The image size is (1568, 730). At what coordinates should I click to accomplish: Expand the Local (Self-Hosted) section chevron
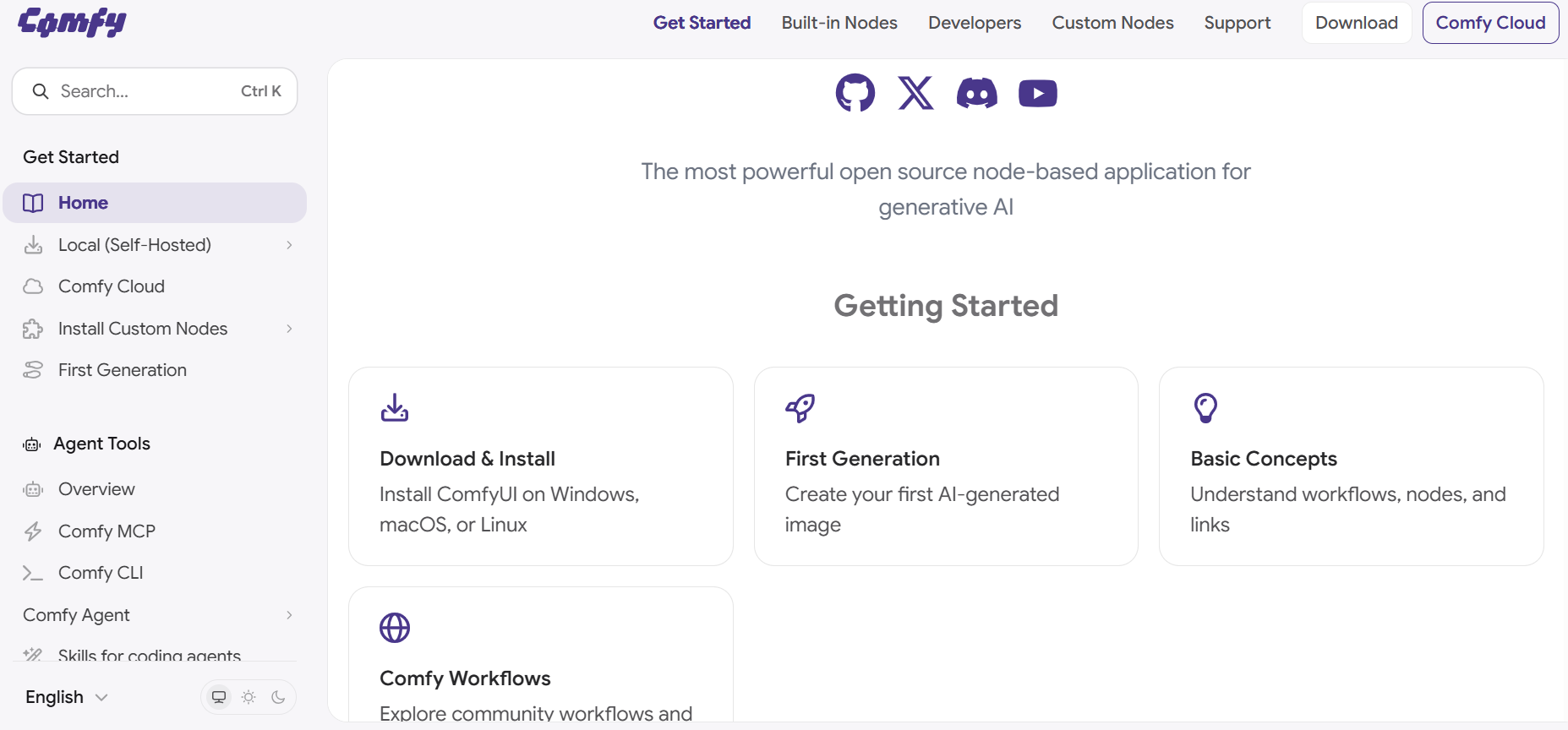pyautogui.click(x=289, y=245)
